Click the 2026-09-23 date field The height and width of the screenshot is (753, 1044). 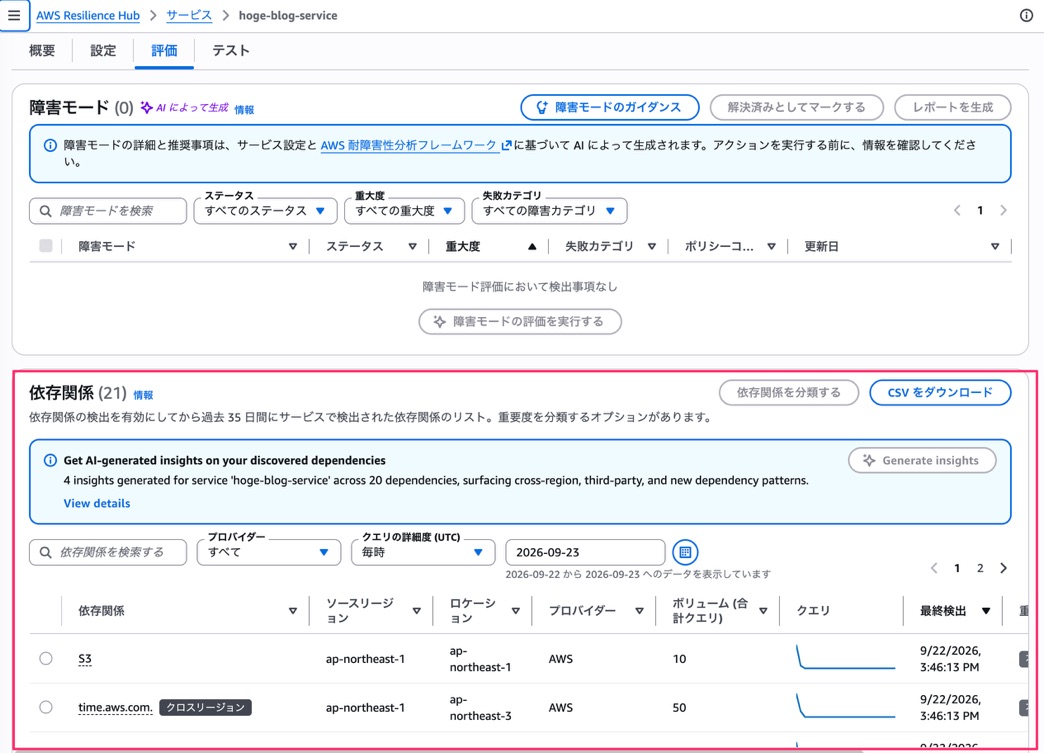coord(585,553)
